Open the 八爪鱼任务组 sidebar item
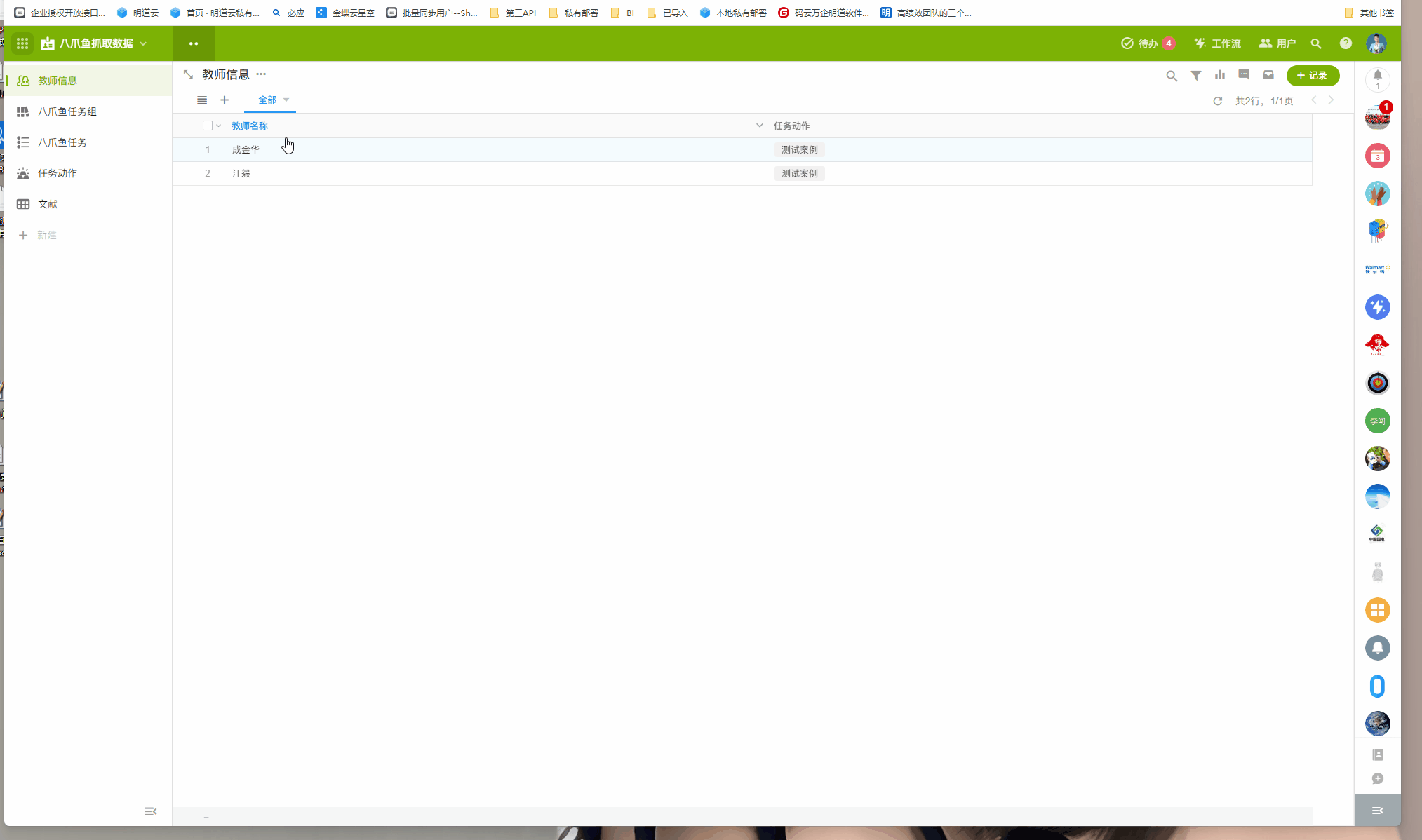The width and height of the screenshot is (1422, 840). pos(67,111)
